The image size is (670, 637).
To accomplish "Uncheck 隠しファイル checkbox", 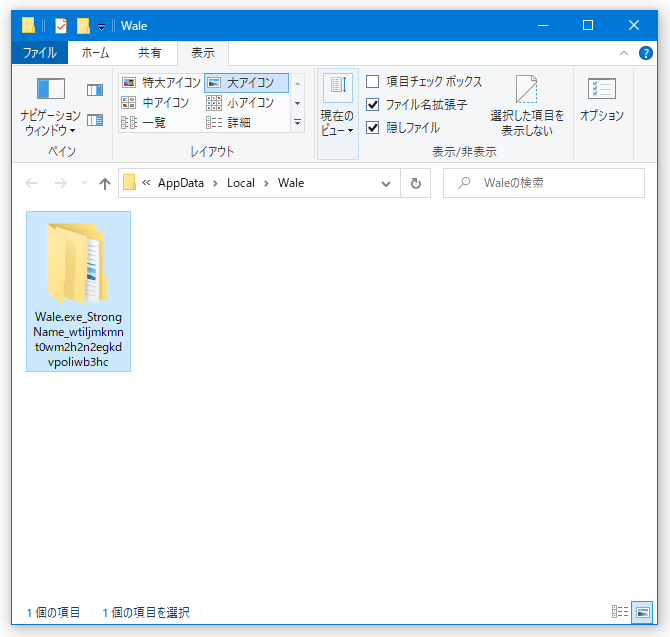I will [373, 127].
